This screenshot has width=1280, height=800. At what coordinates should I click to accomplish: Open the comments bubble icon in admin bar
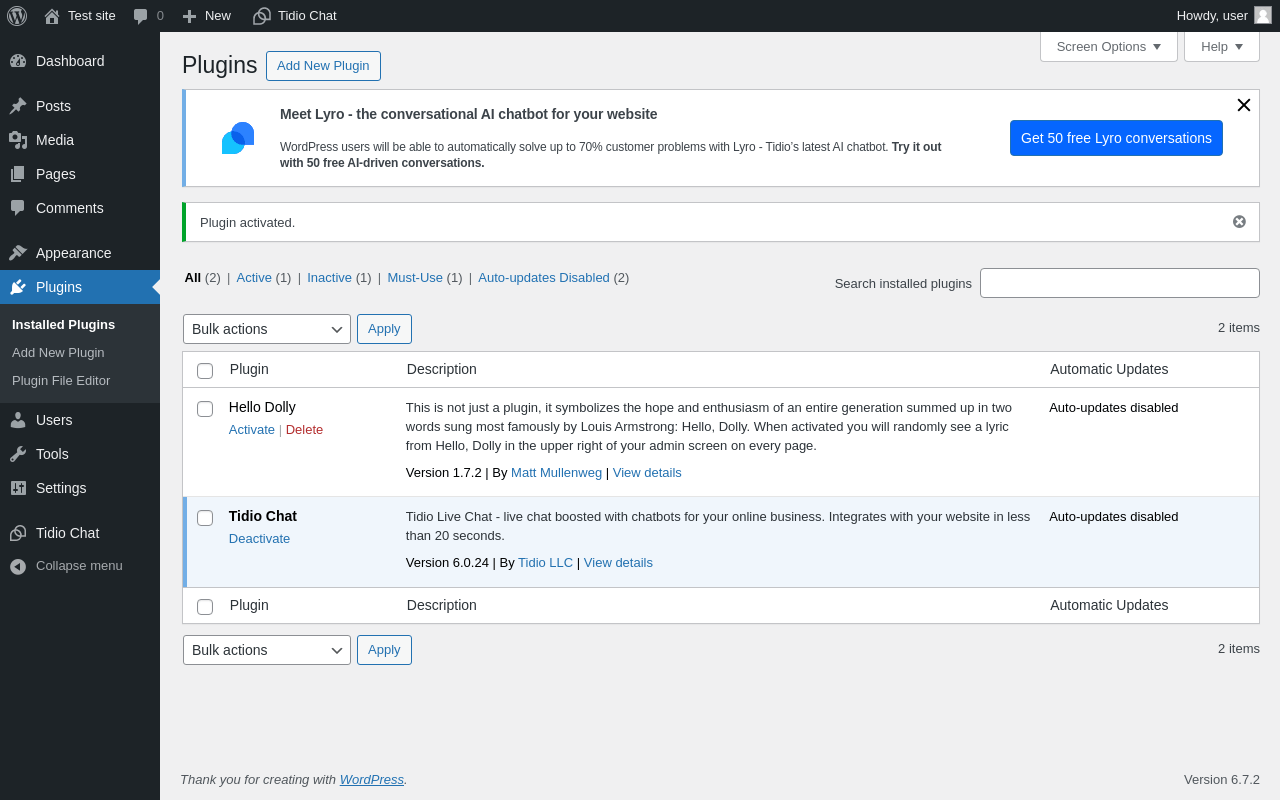pos(141,16)
